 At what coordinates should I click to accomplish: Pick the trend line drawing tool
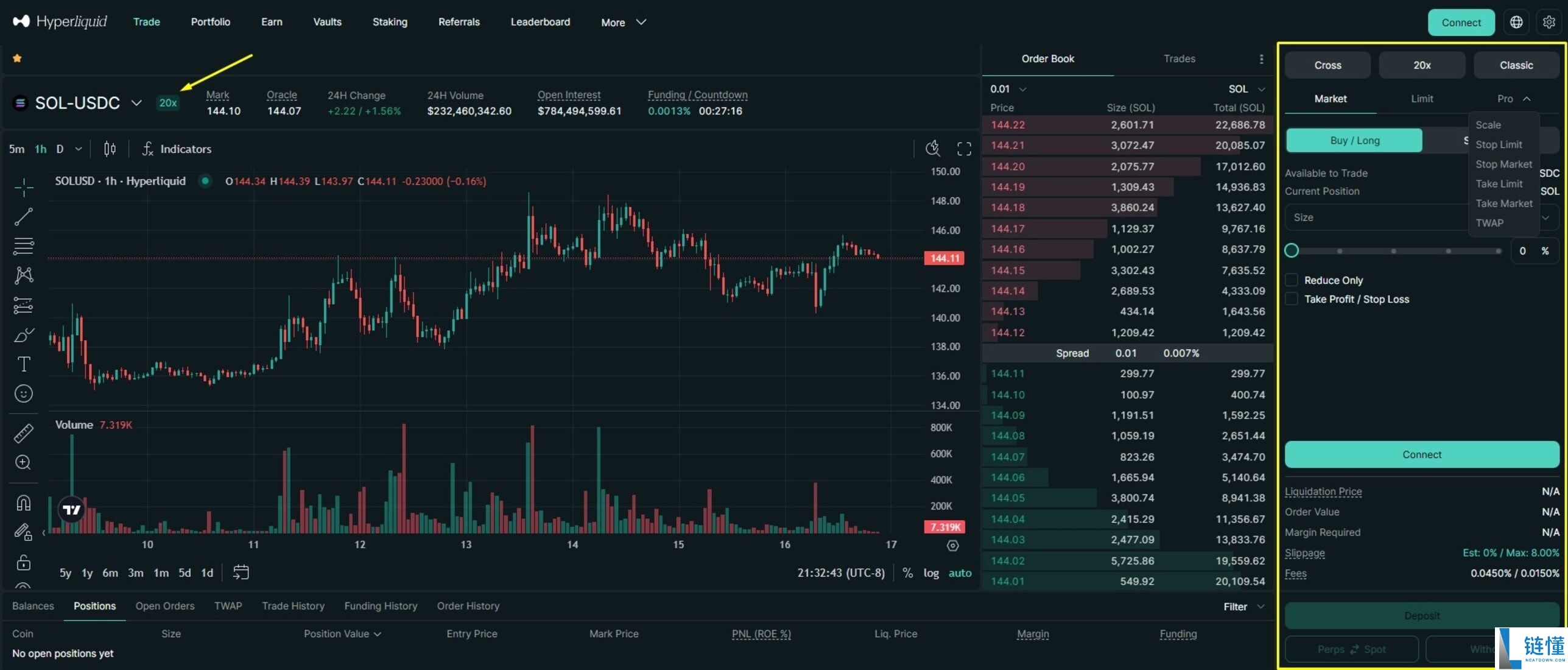point(24,216)
